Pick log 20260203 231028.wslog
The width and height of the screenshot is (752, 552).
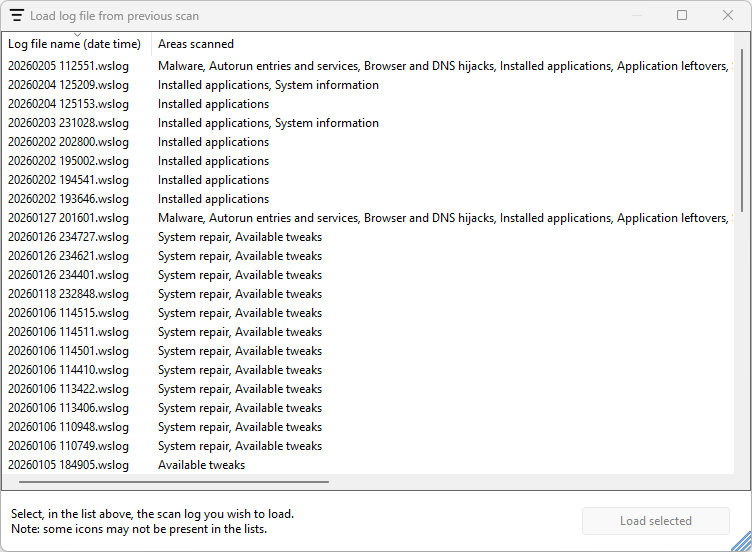click(x=69, y=123)
